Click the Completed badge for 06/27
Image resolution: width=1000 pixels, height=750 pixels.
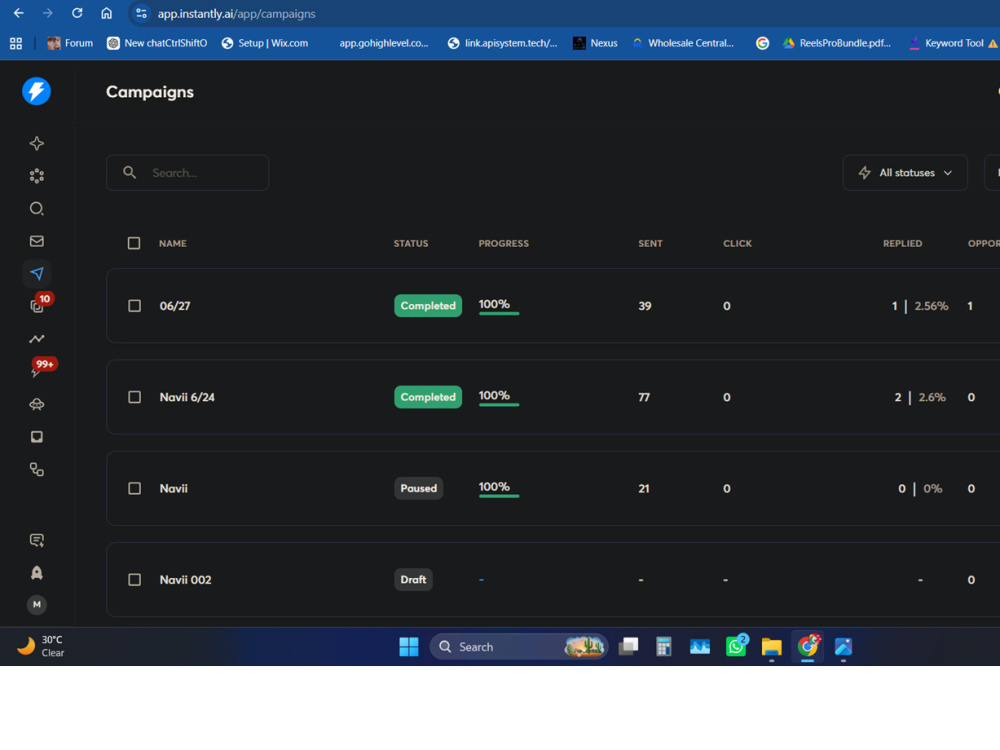[428, 306]
